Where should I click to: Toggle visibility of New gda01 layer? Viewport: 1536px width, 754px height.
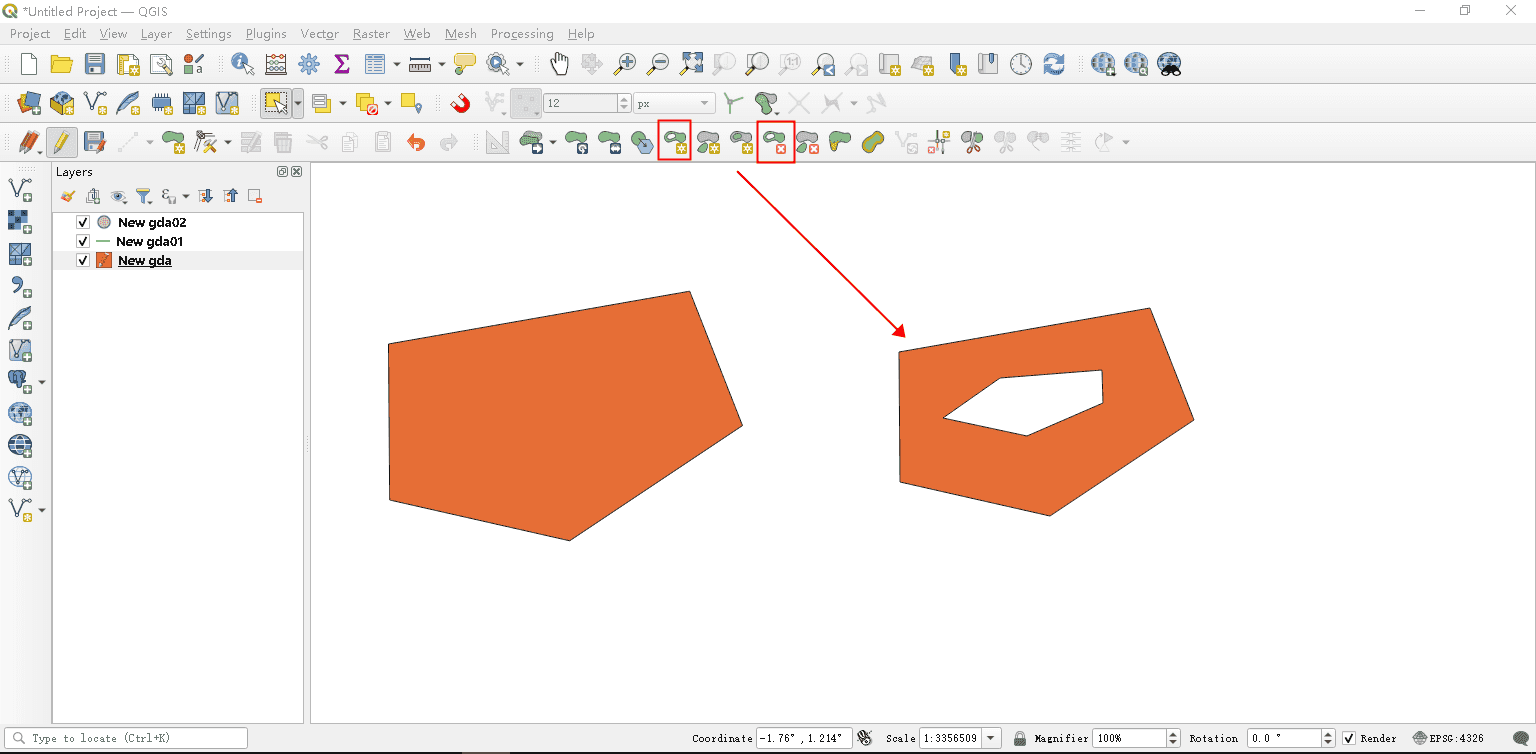pyautogui.click(x=83, y=241)
